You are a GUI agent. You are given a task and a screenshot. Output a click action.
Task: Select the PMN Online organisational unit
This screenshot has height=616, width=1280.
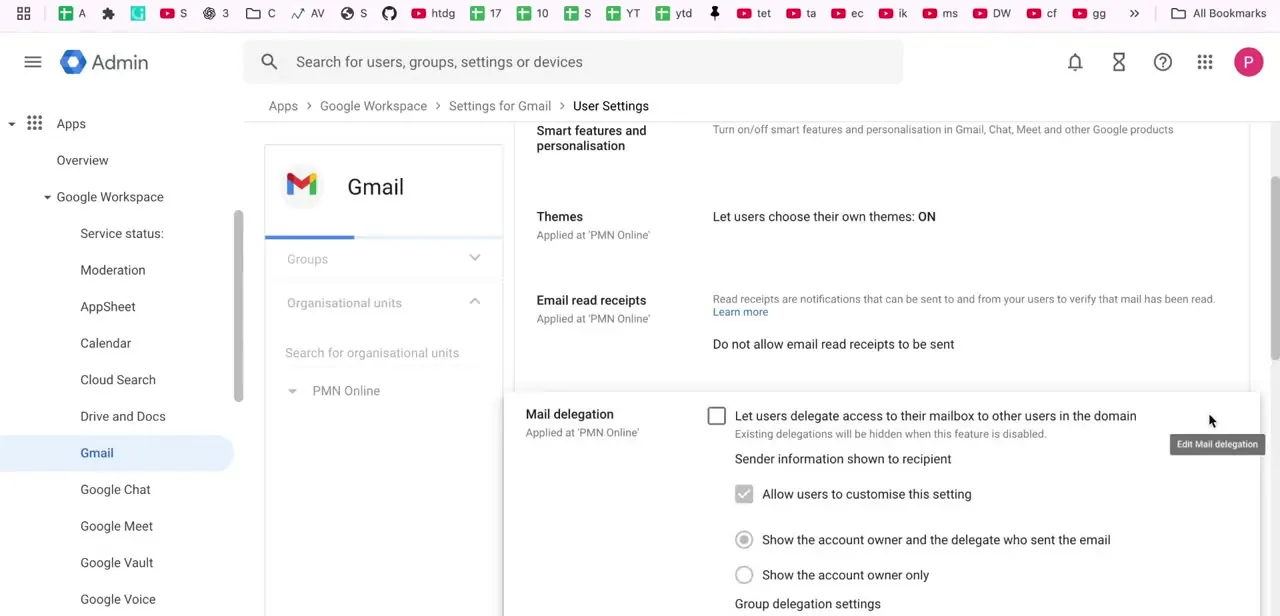[x=346, y=391]
